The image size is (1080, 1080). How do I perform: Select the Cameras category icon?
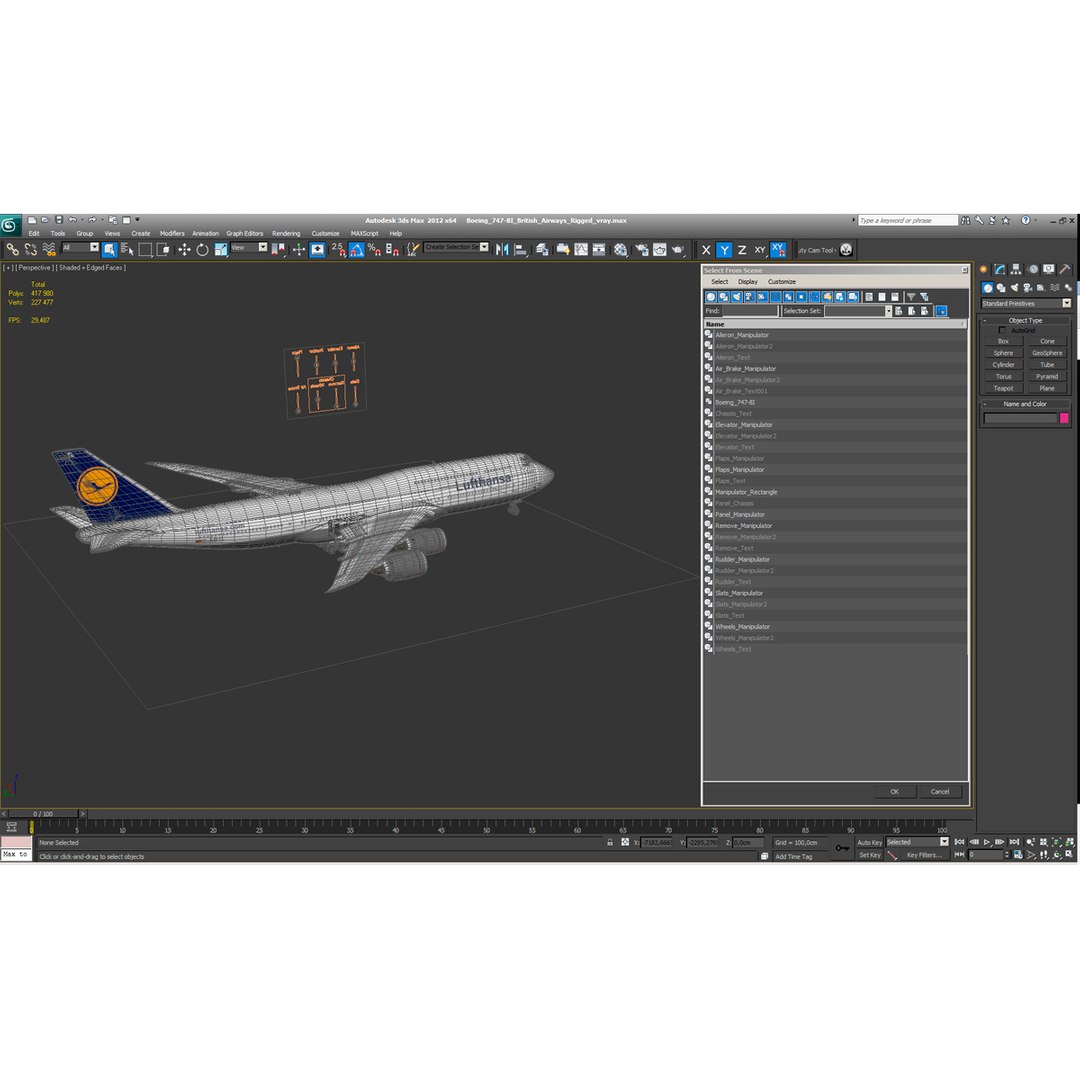click(1028, 288)
